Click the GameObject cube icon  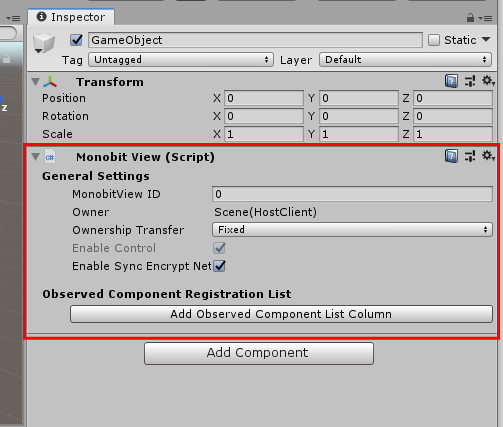coord(44,43)
